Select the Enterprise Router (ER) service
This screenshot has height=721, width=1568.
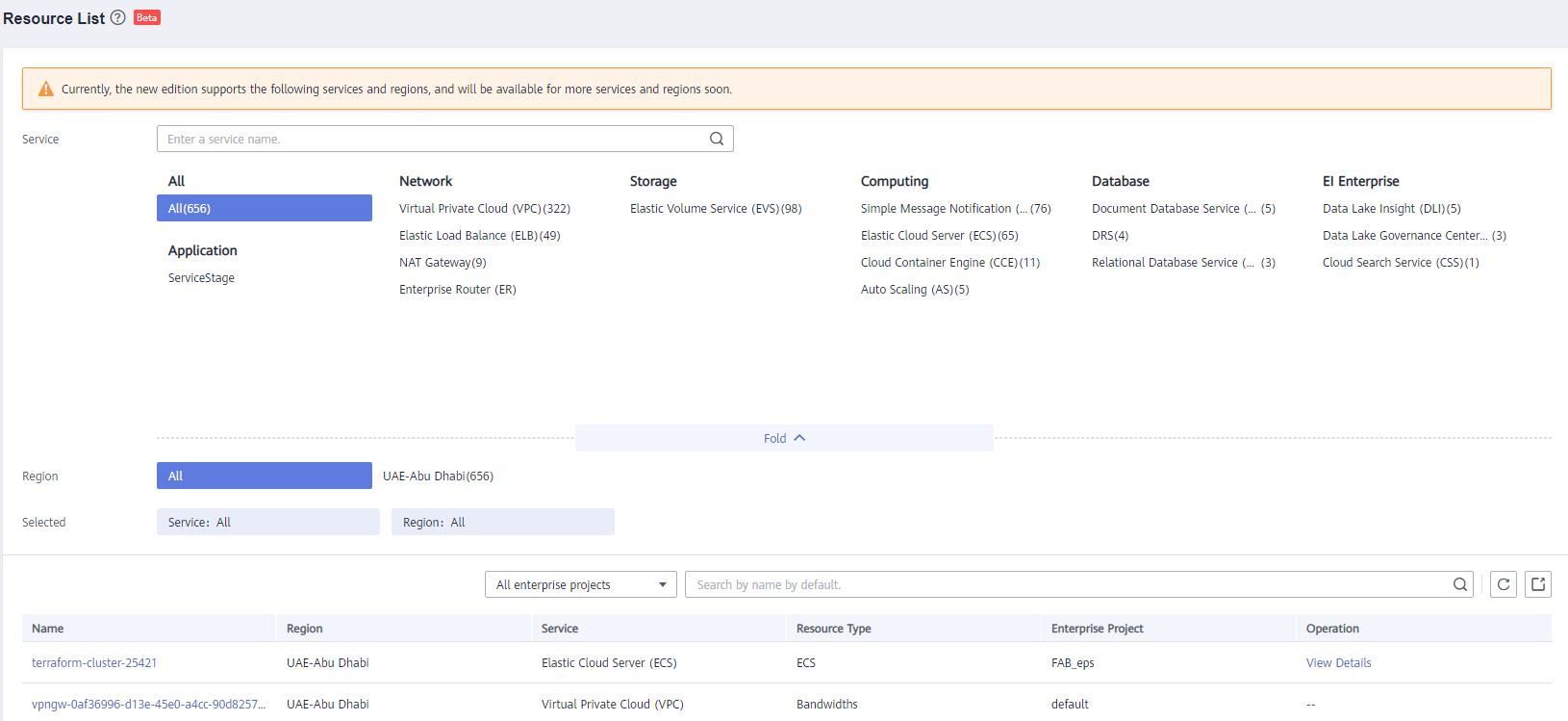tap(458, 289)
